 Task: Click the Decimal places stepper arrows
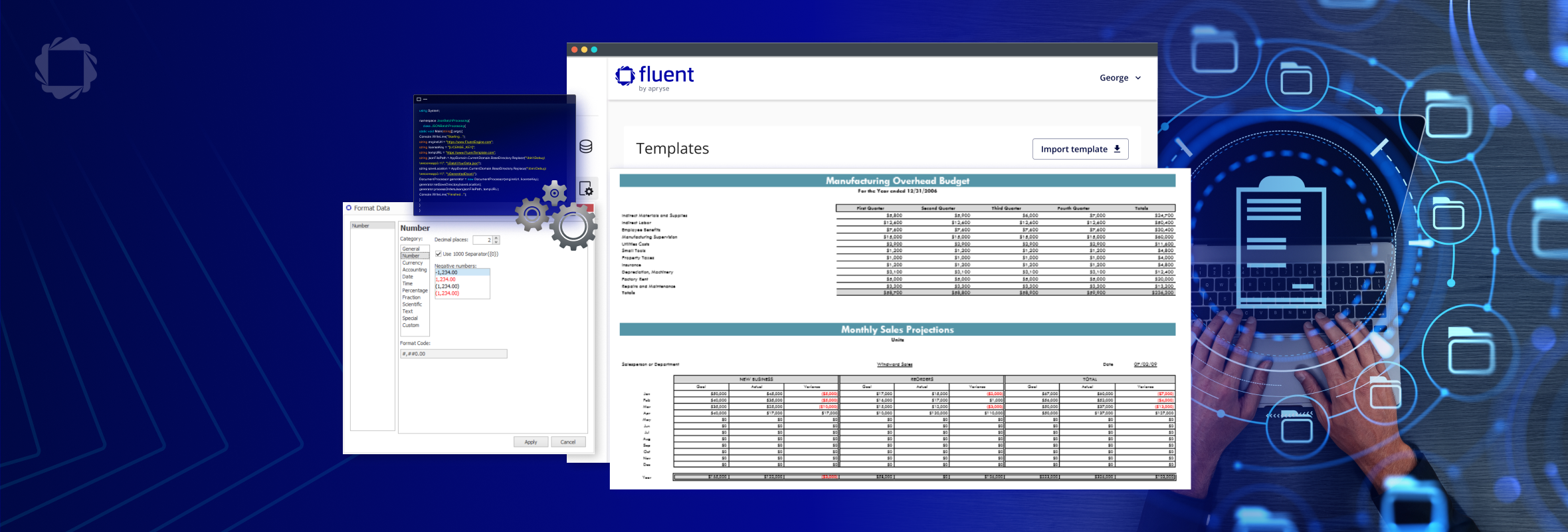pyautogui.click(x=496, y=240)
